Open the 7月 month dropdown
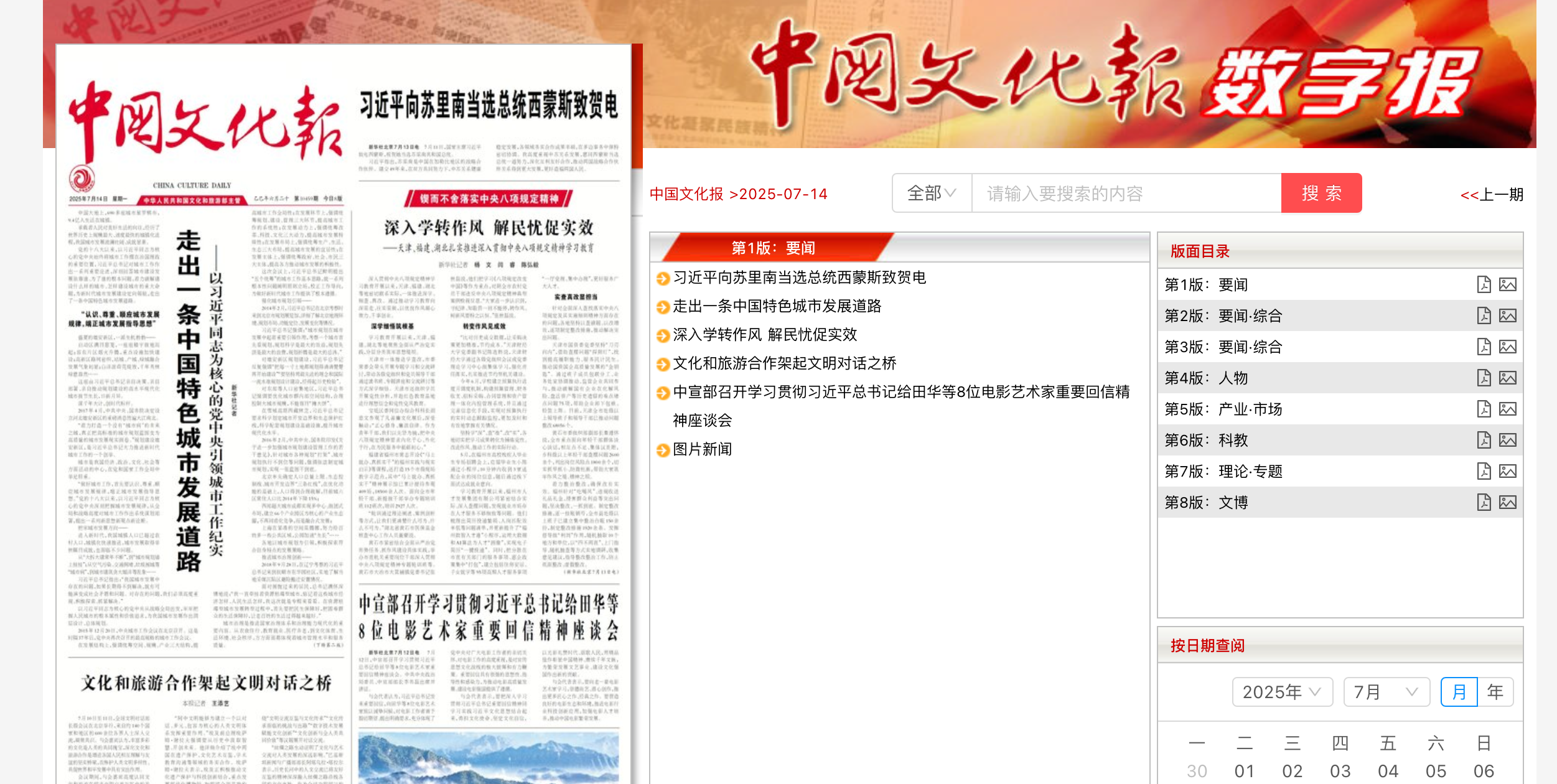The image size is (1557, 784). [x=1386, y=692]
